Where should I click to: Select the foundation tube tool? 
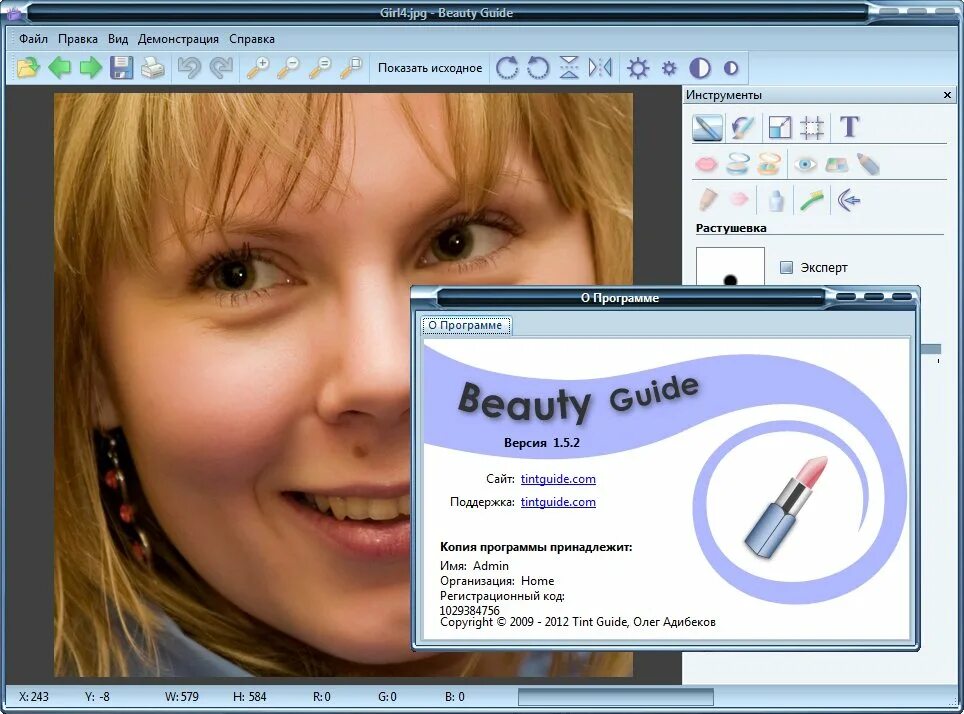(x=708, y=200)
